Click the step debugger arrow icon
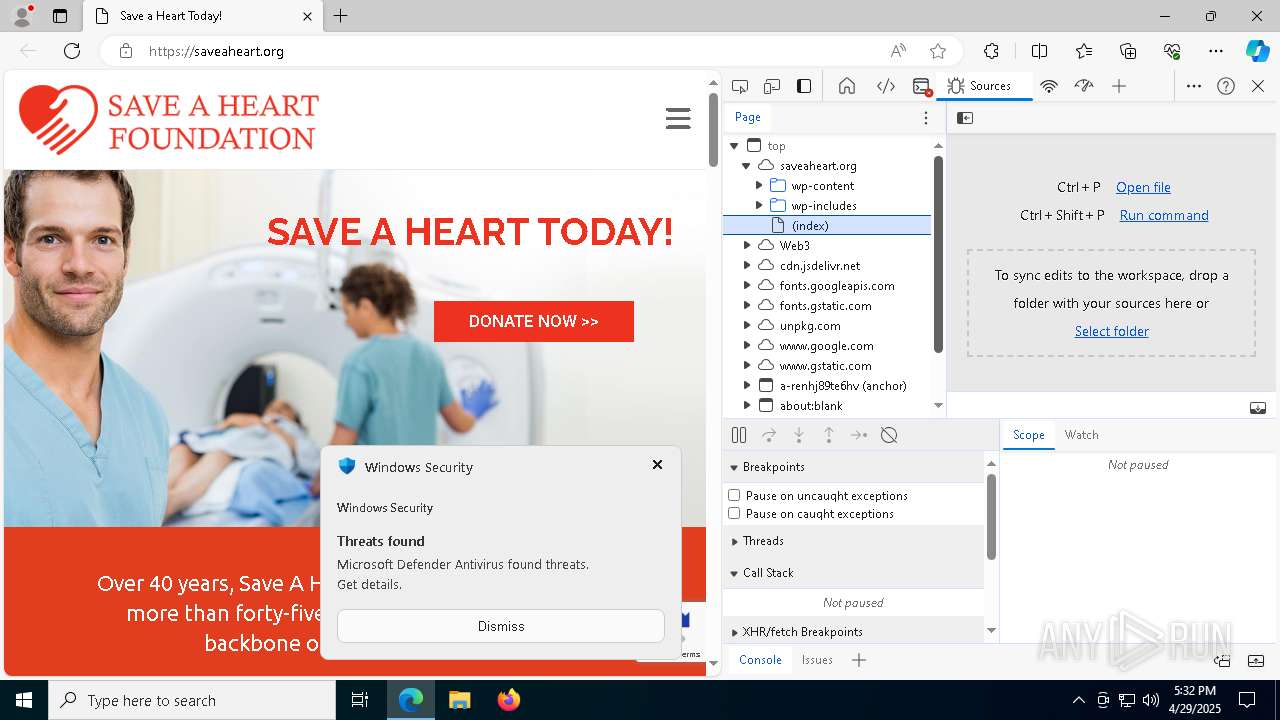This screenshot has height=720, width=1280. [x=859, y=435]
